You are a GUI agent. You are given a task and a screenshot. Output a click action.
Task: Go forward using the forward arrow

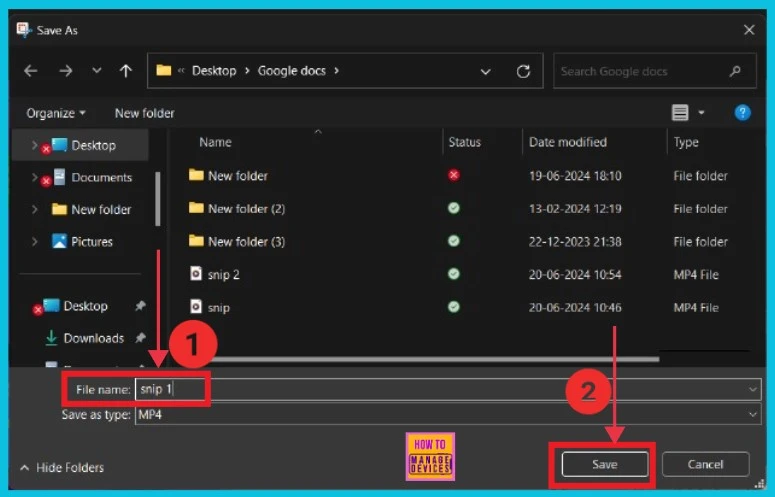click(65, 71)
